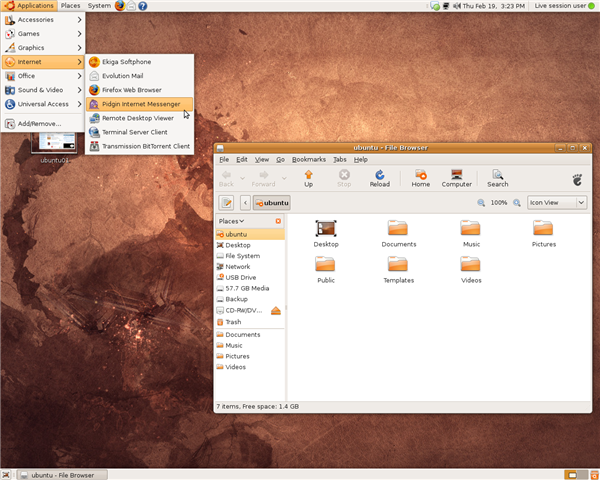Image resolution: width=600 pixels, height=480 pixels.
Task: Open the Back history dropdown arrow
Action: 242,178
